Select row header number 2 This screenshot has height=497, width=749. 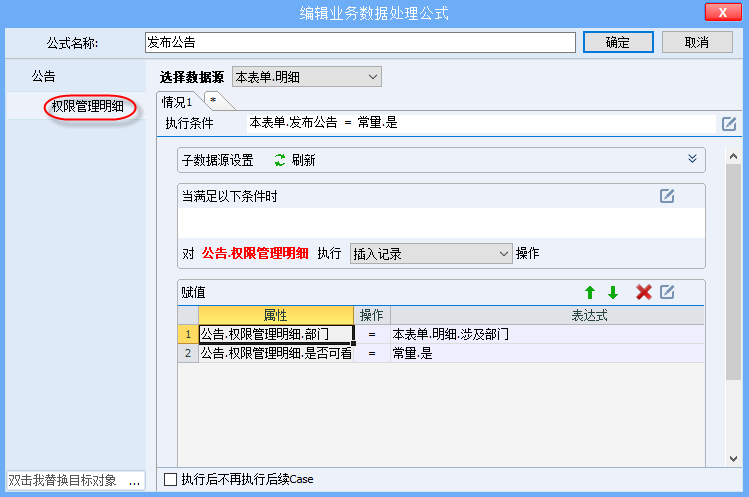188,353
